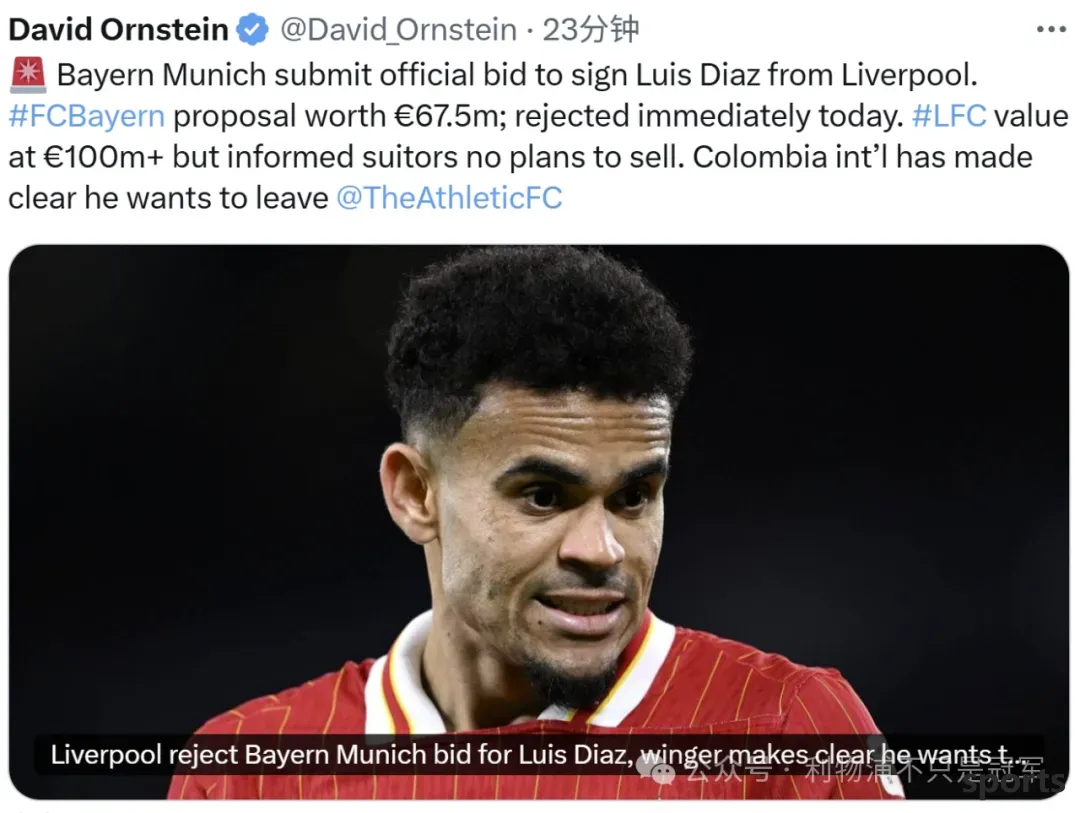Image resolution: width=1080 pixels, height=813 pixels.
Task: Open the David Ornstein profile name
Action: (x=118, y=30)
